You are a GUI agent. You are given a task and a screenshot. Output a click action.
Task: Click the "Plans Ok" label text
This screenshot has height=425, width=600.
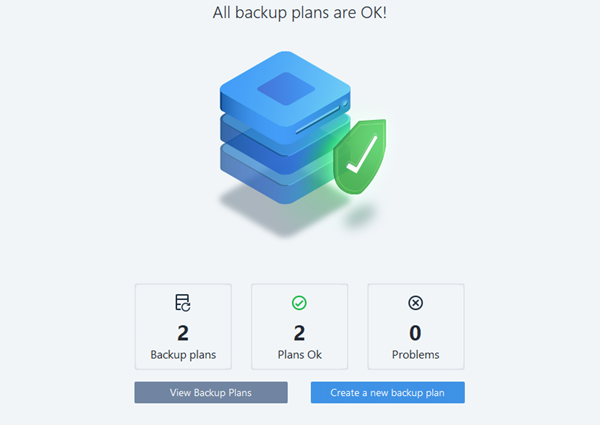tap(299, 354)
